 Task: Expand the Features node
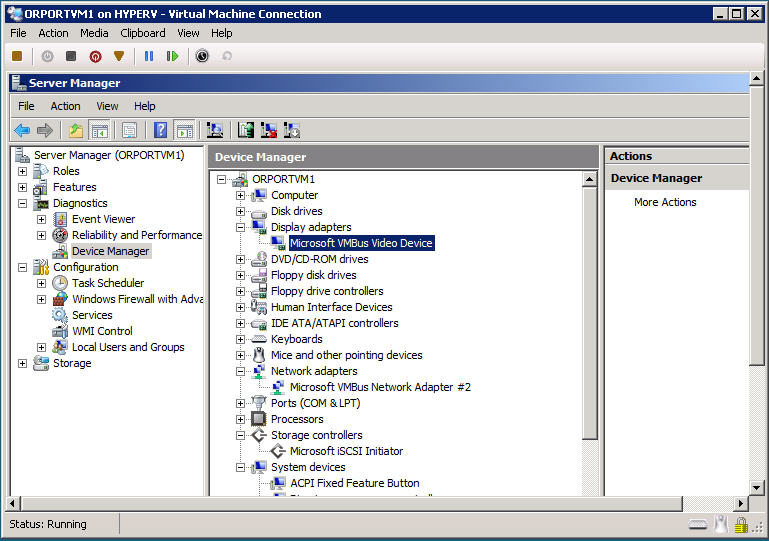(22, 187)
